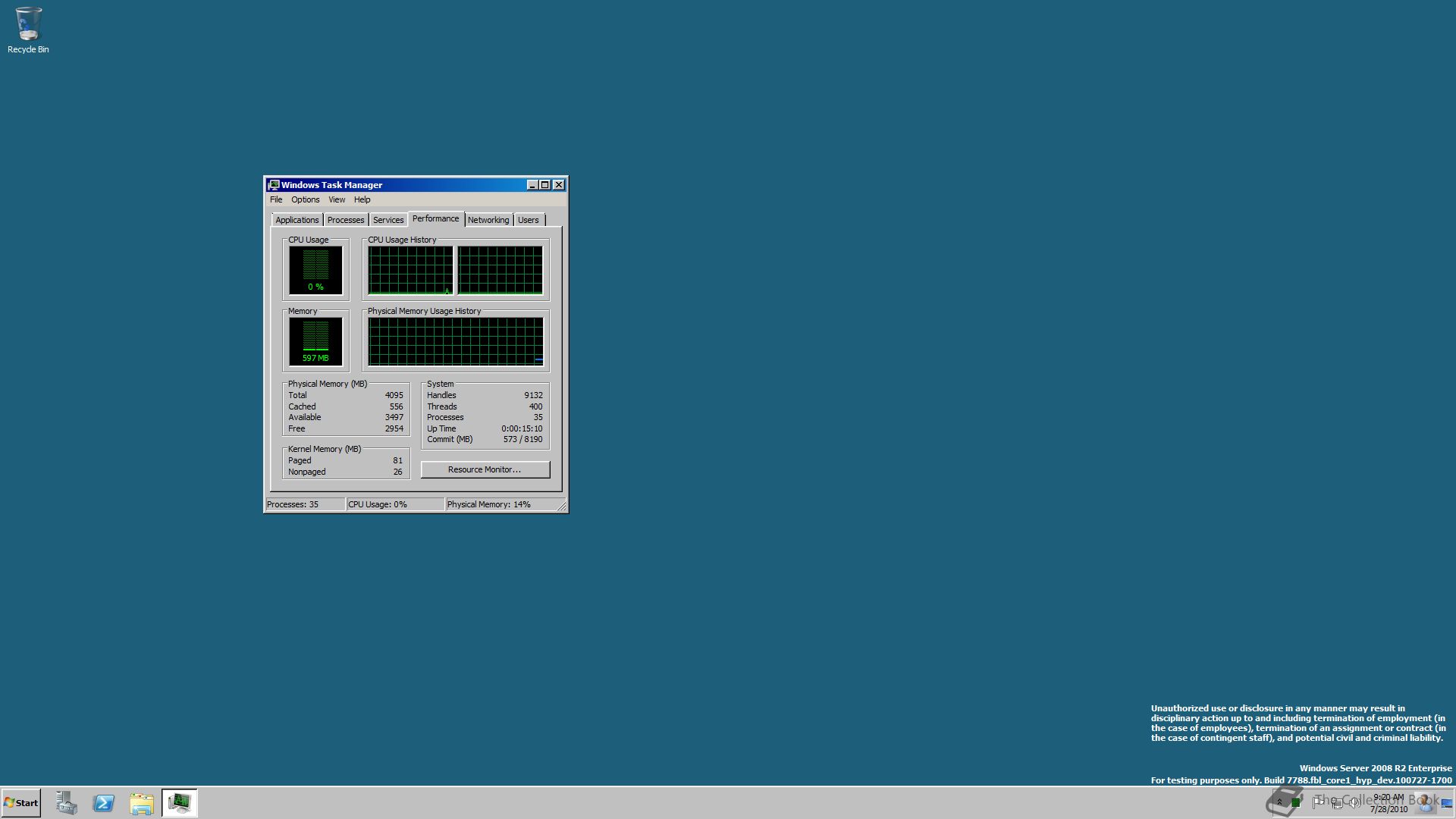Open the Options menu
This screenshot has height=819, width=1456.
pyautogui.click(x=306, y=199)
